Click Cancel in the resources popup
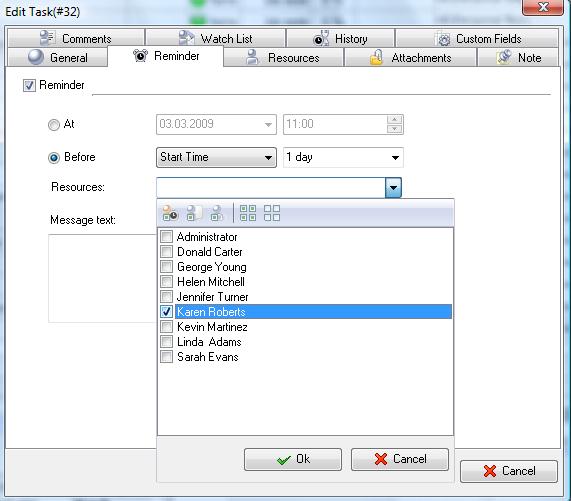Image resolution: width=571 pixels, height=501 pixels. 400,459
